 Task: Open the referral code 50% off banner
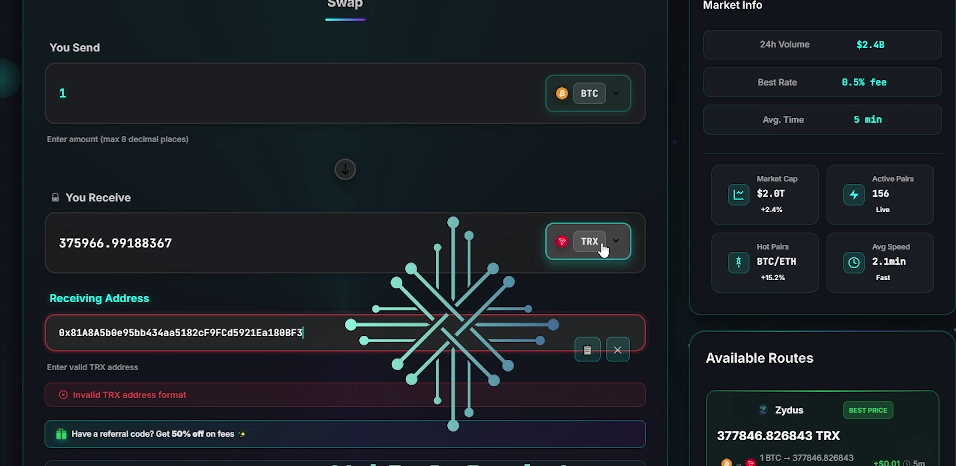tap(345, 434)
